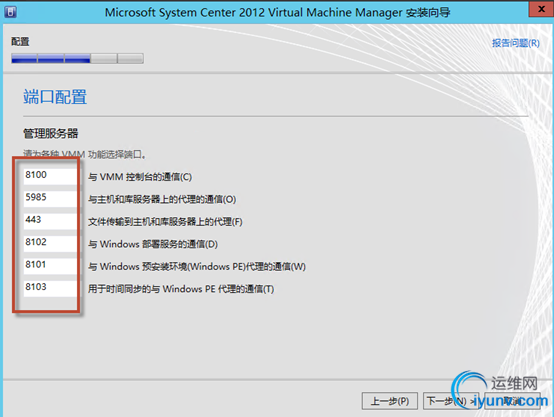Open the 报告问题(R) link

tap(515, 43)
